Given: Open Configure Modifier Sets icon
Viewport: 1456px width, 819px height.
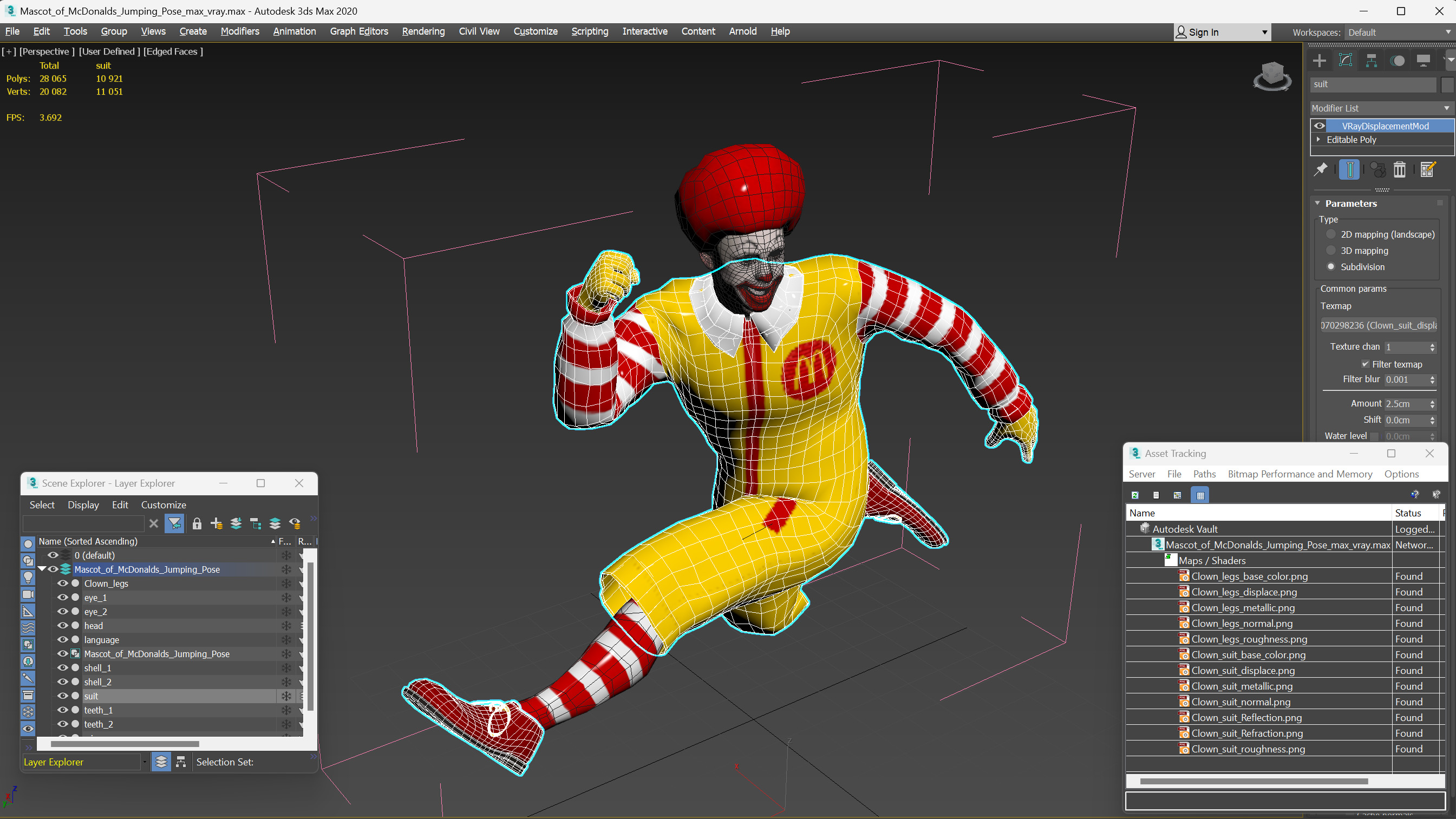Looking at the screenshot, I should [1428, 169].
